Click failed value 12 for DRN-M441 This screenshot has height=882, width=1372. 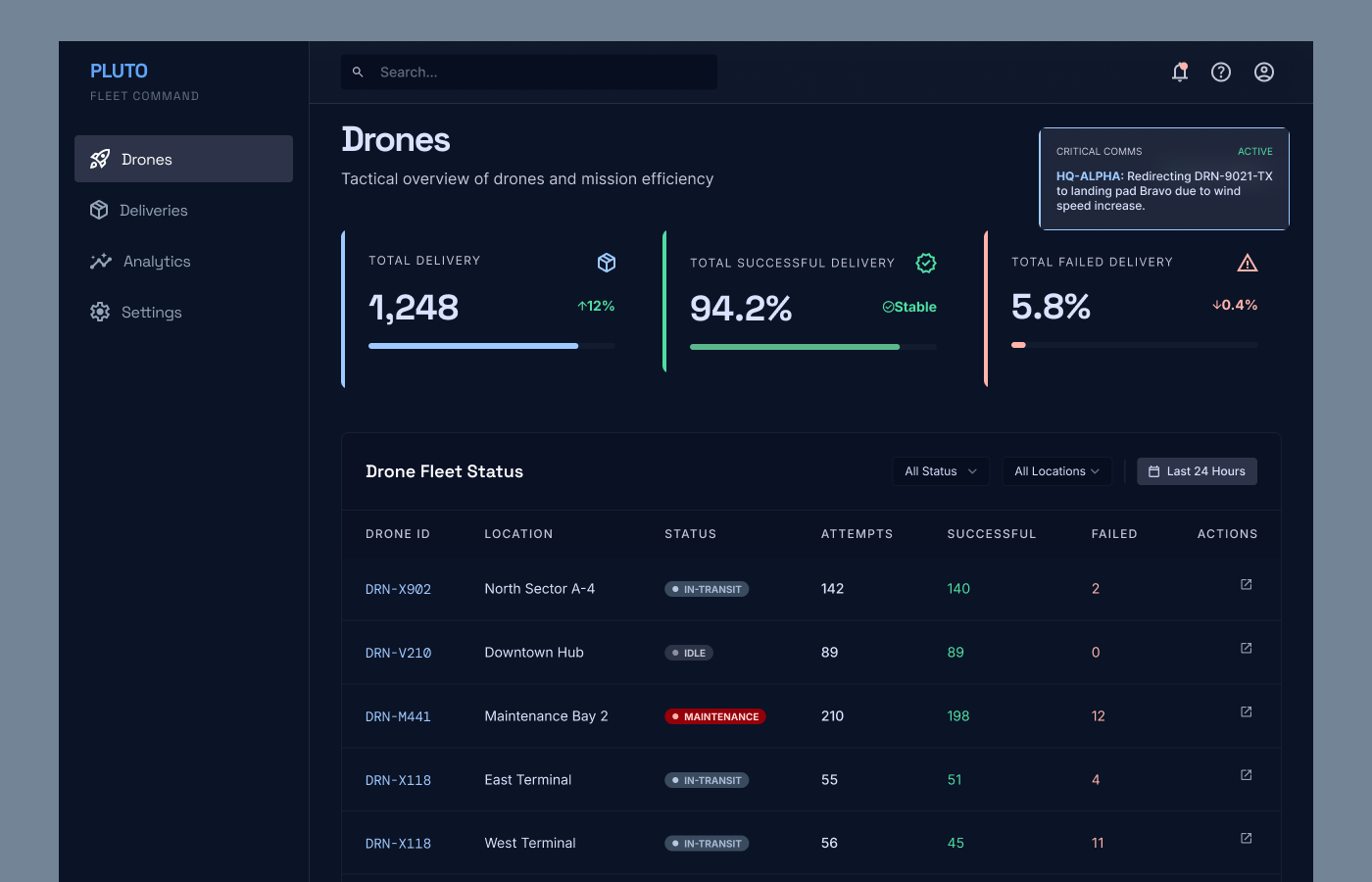pos(1099,715)
